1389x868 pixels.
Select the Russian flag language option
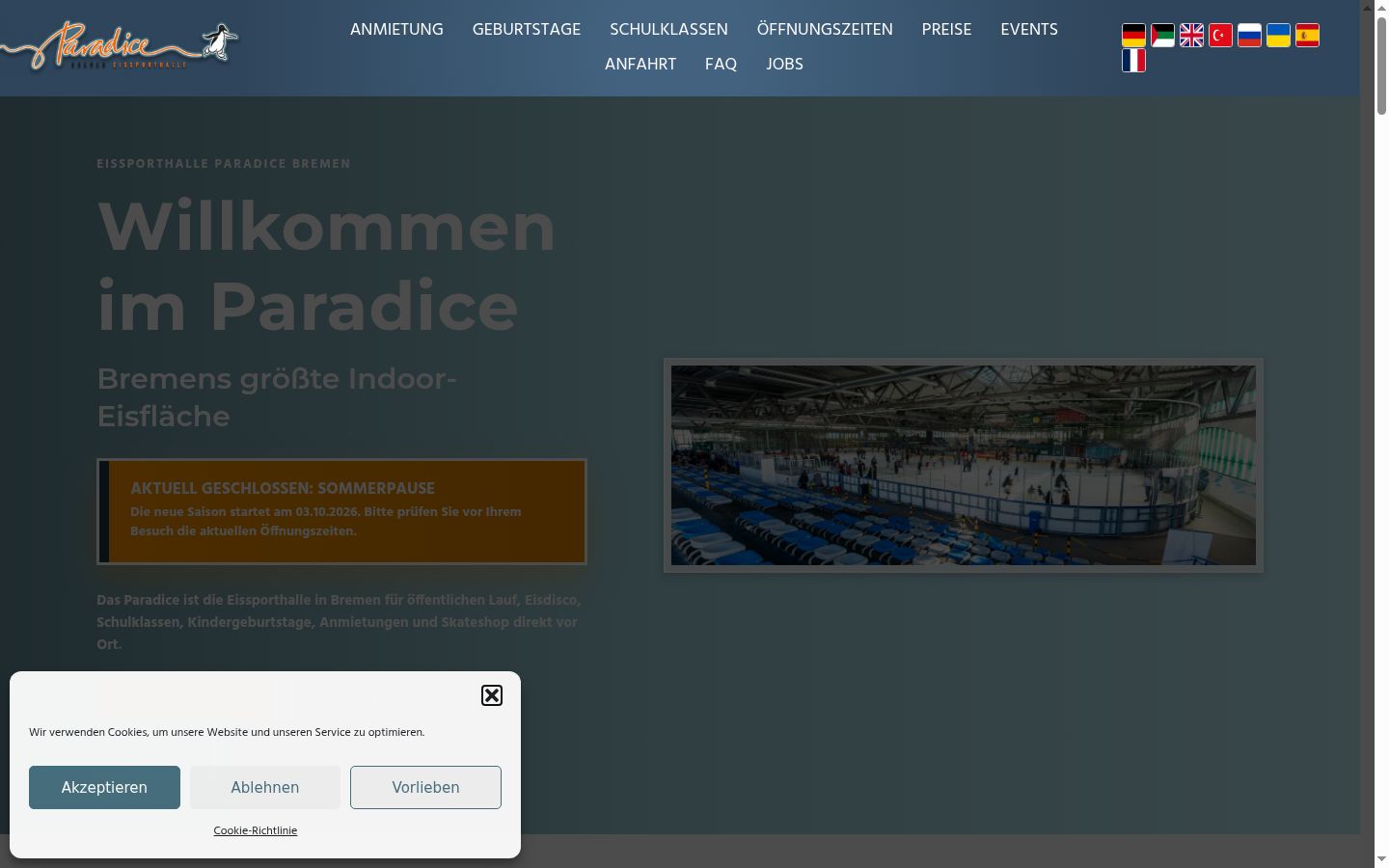tap(1250, 36)
